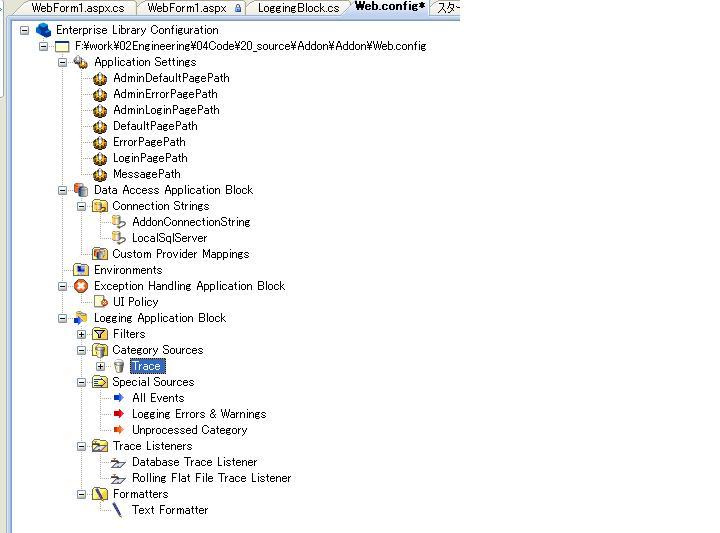Collapse the Trace Listeners node
Viewport: 720px width, 533px height.
pos(81,447)
